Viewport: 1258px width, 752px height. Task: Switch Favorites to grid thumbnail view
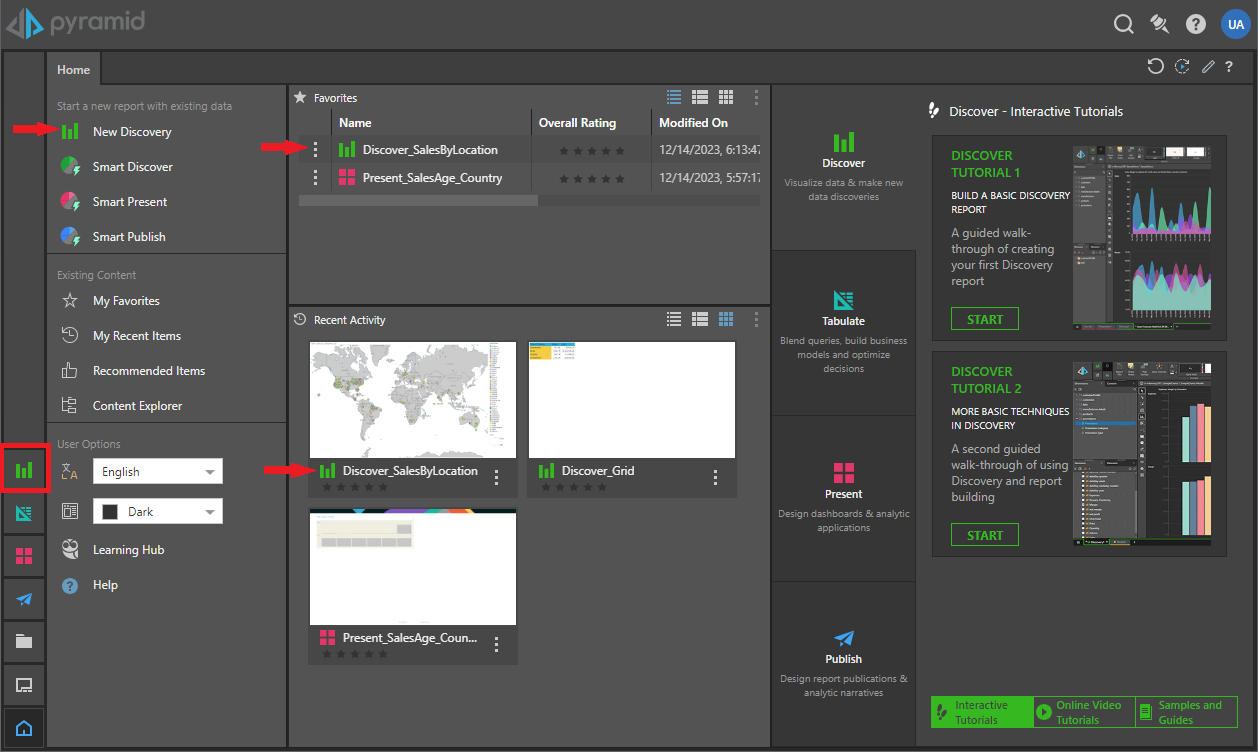coord(726,97)
